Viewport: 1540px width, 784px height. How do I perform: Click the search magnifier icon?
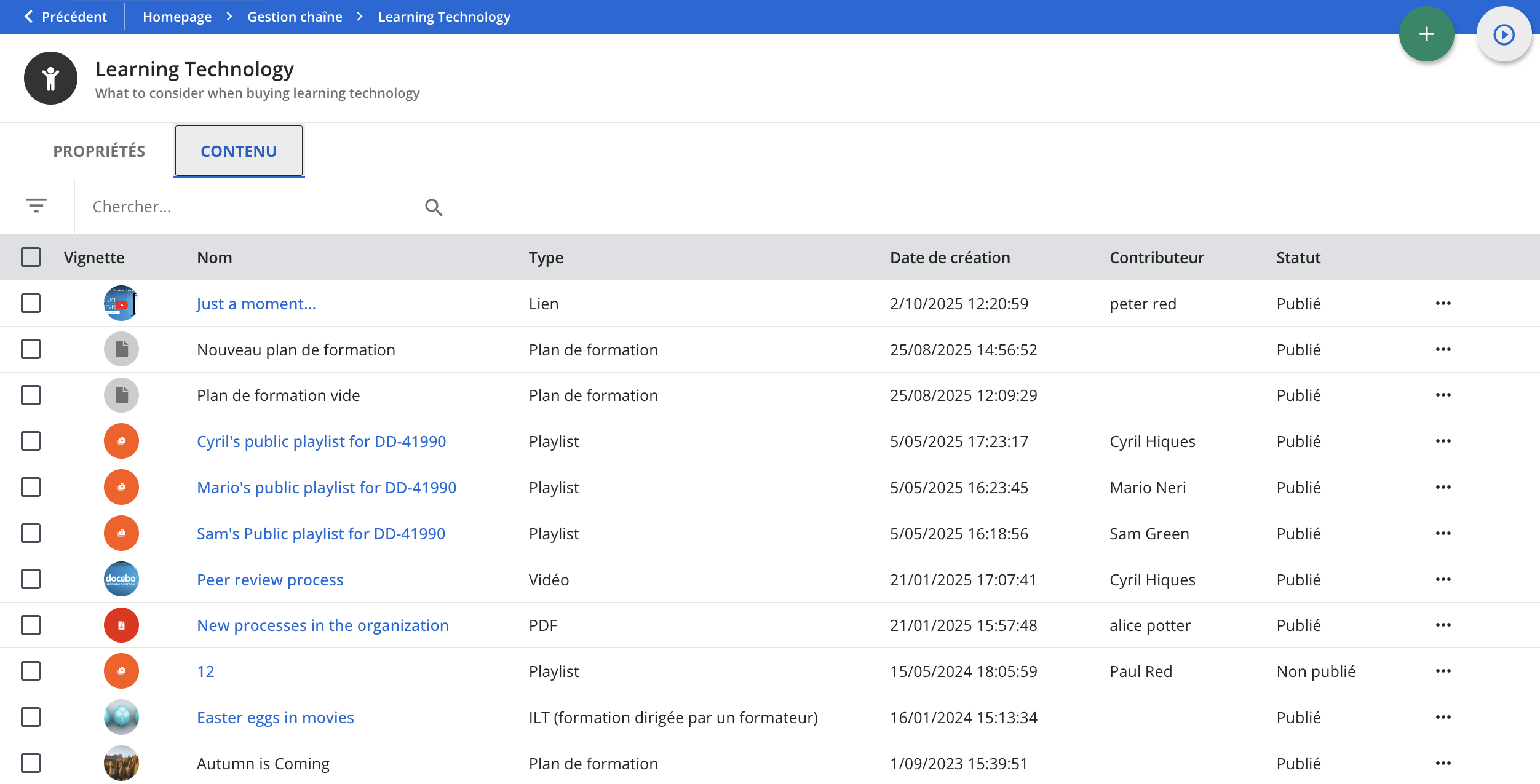(x=434, y=207)
